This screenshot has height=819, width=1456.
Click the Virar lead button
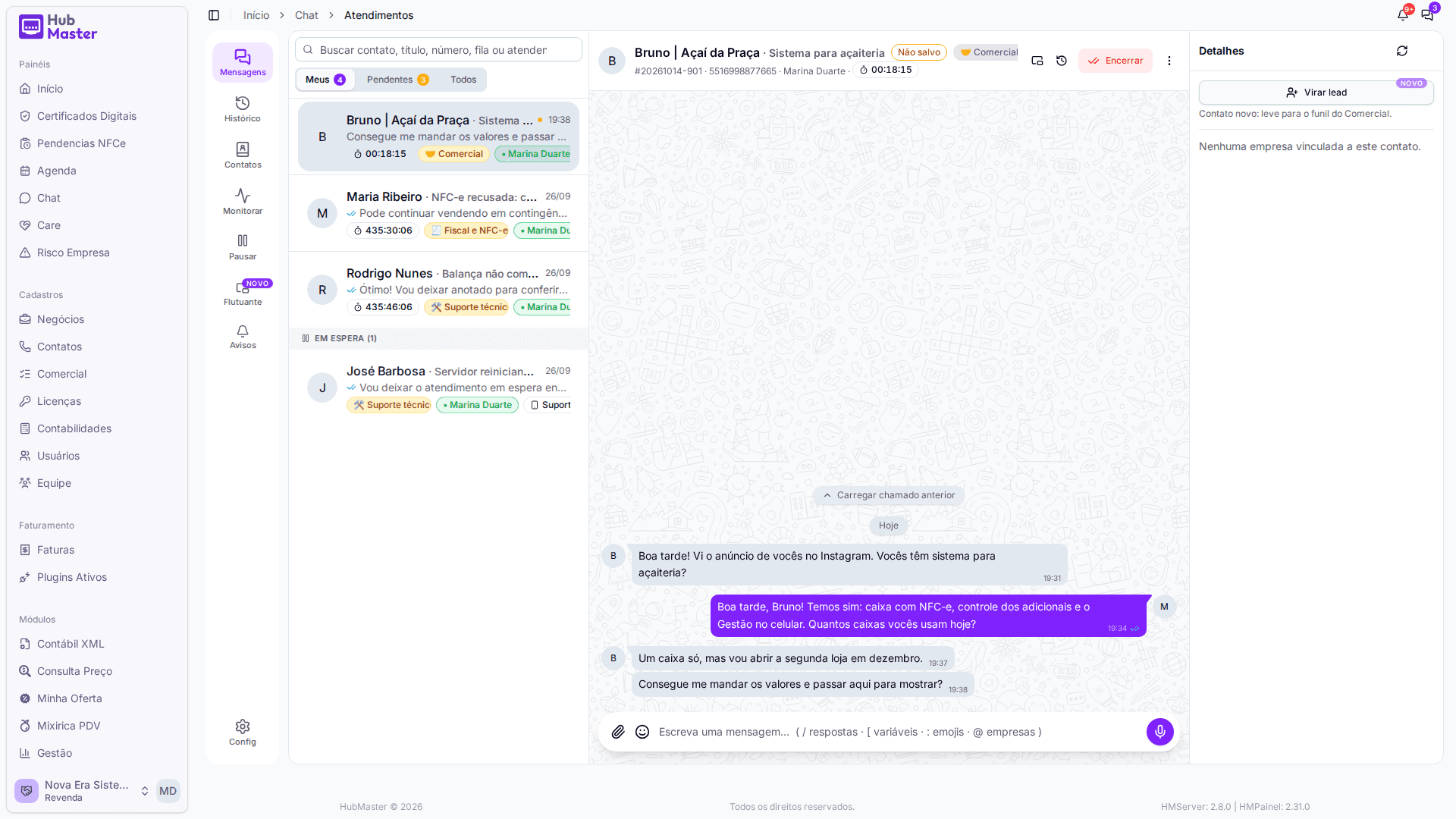tap(1316, 93)
